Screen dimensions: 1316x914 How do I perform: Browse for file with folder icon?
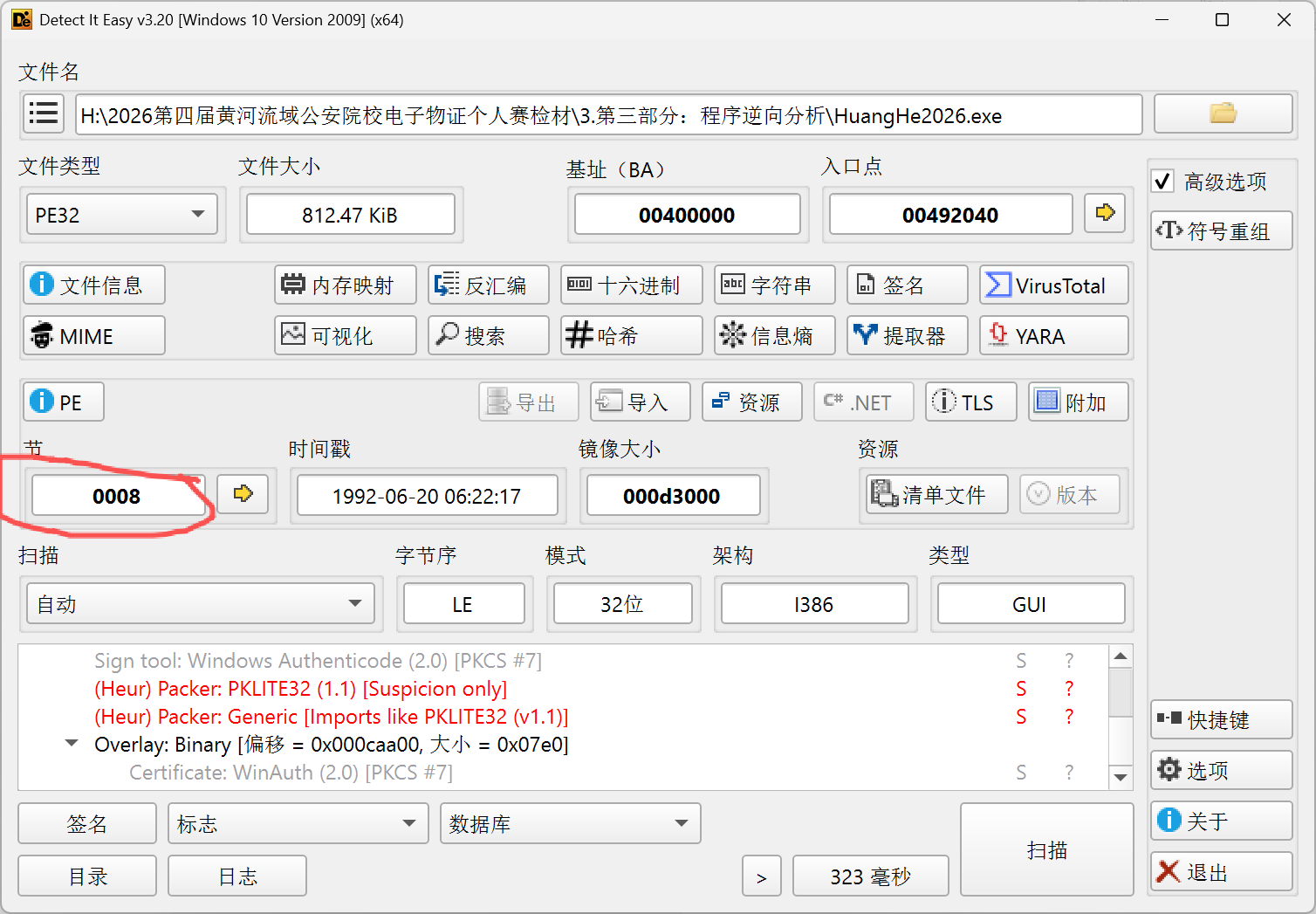(x=1223, y=113)
